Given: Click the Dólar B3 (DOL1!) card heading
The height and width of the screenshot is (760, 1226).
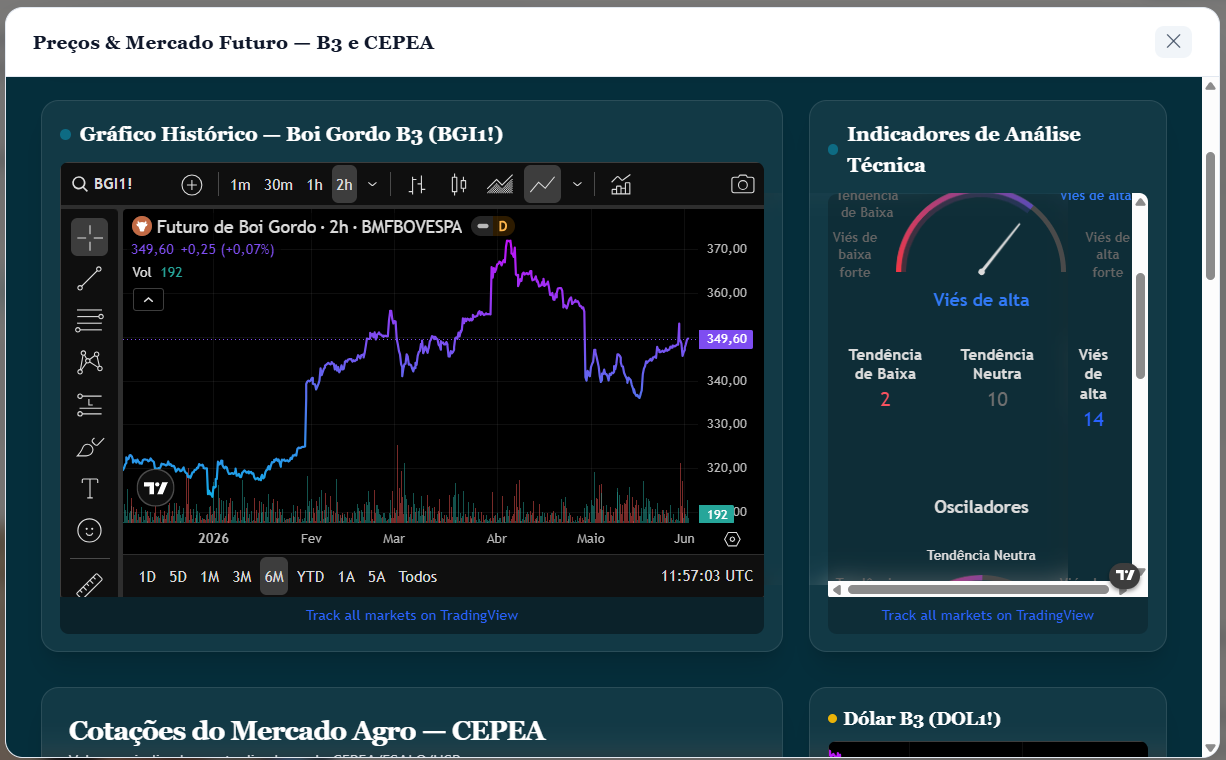Looking at the screenshot, I should [x=922, y=719].
